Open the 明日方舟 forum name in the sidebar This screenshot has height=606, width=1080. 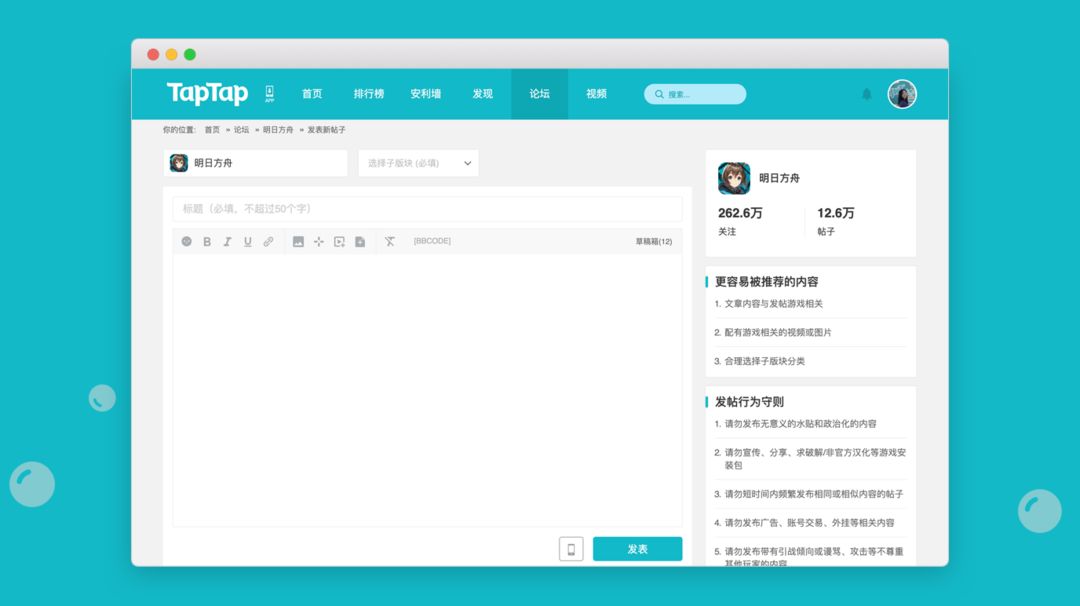[x=779, y=178]
